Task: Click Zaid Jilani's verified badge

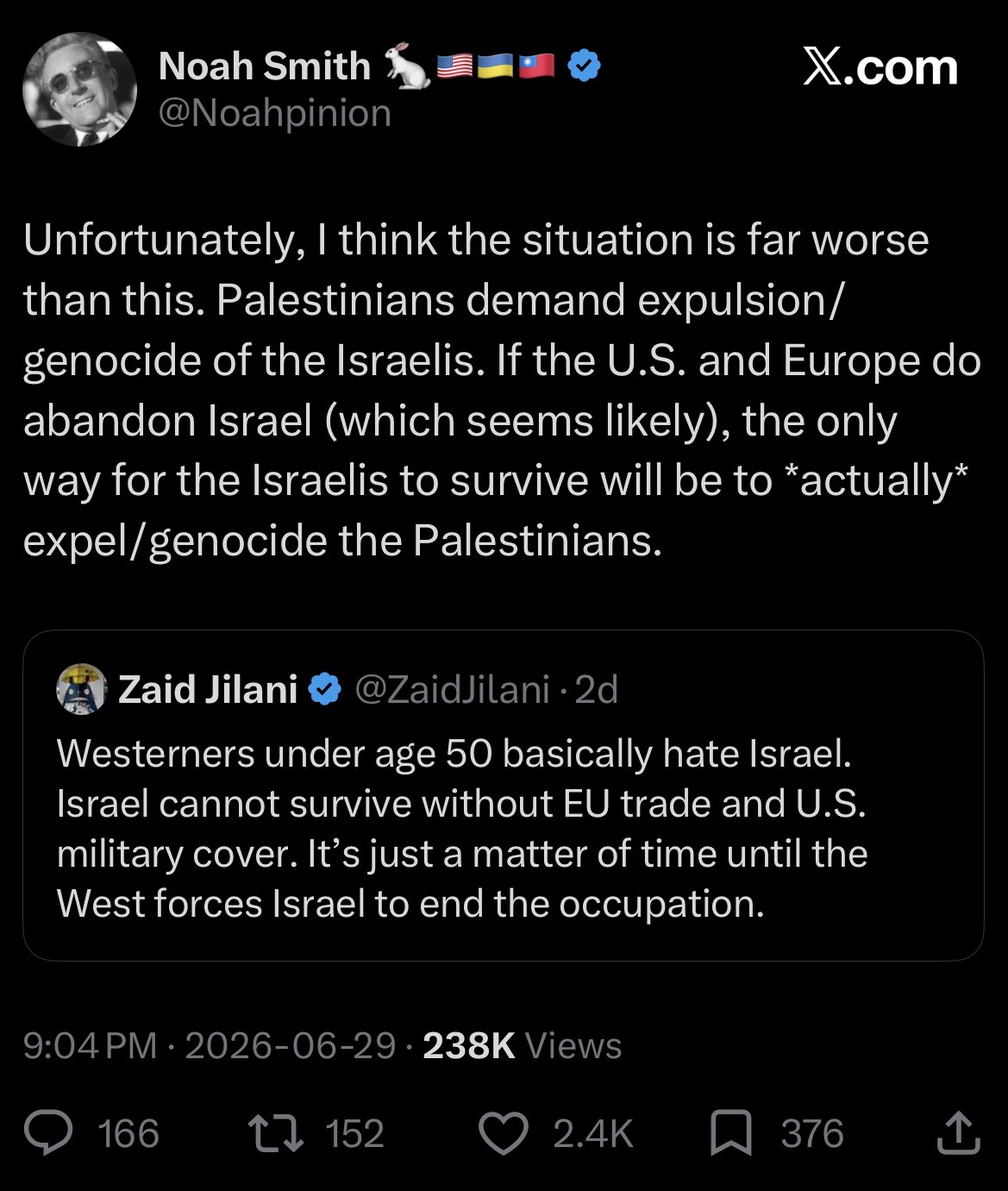Action: pos(325,689)
